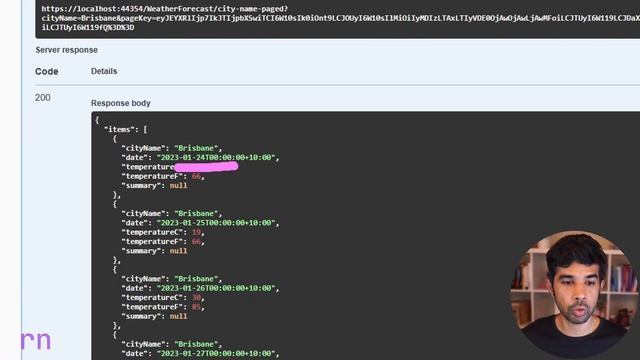Select the 200 status code
This screenshot has height=360, width=640.
pos(42,98)
